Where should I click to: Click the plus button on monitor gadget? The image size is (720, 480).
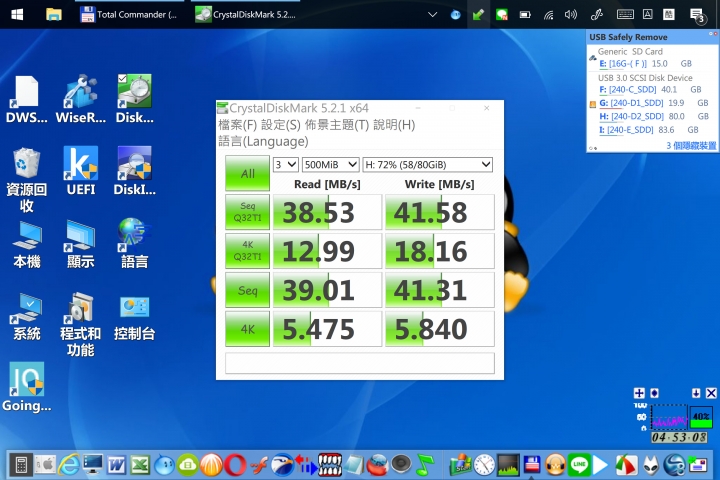(x=639, y=393)
